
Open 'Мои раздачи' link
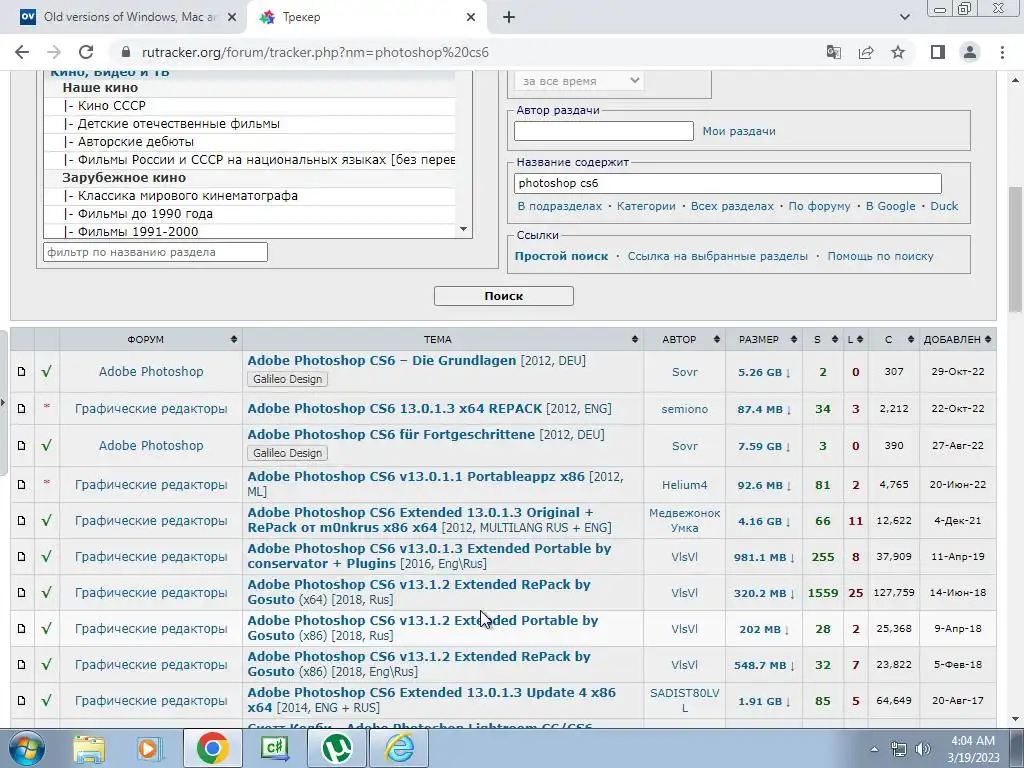[739, 131]
